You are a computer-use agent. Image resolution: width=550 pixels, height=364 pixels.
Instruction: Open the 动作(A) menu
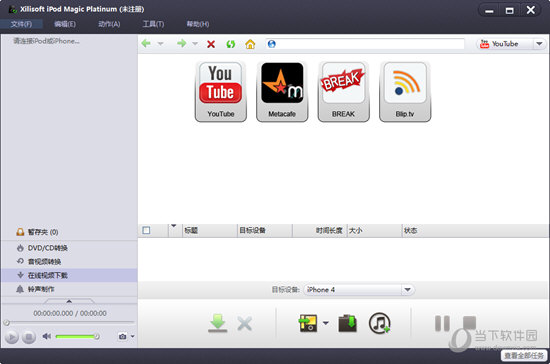pos(109,24)
